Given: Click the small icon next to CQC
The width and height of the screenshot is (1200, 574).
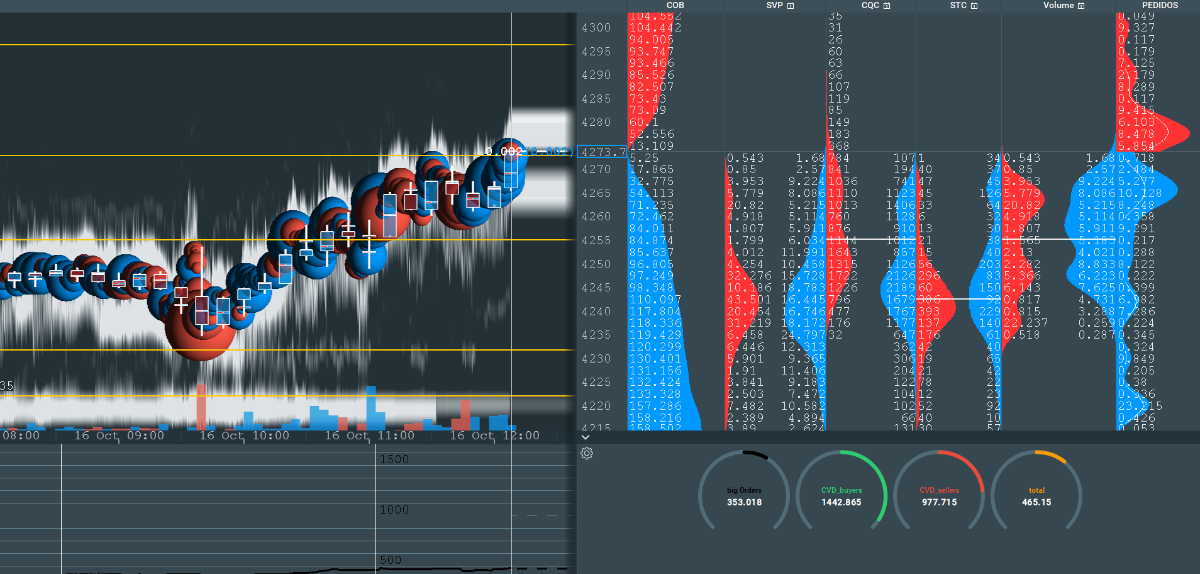Looking at the screenshot, I should coord(886,6).
